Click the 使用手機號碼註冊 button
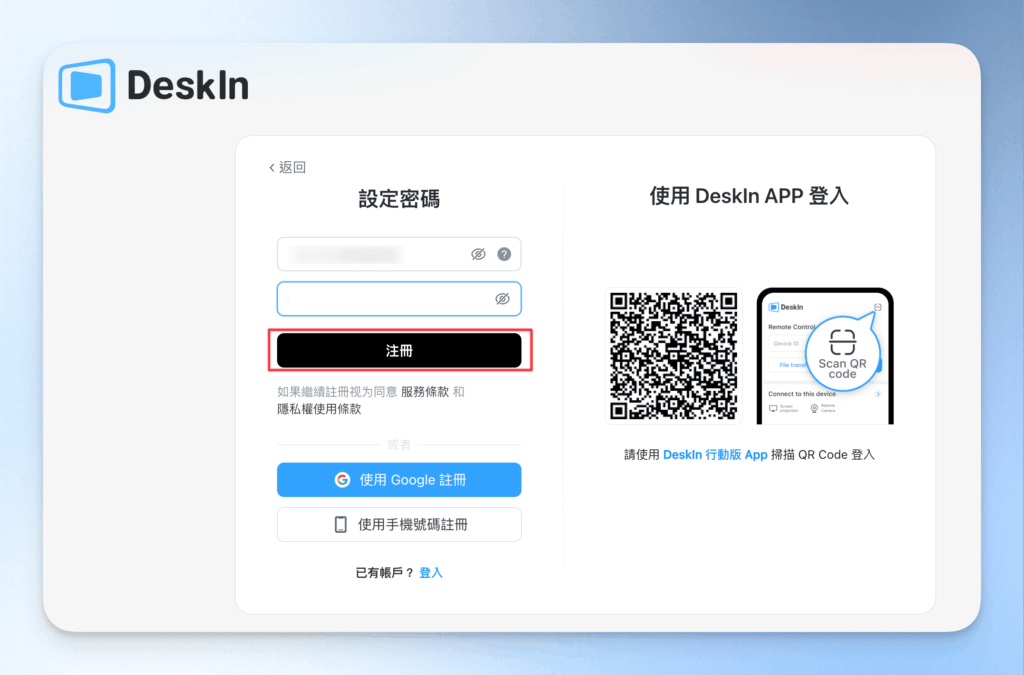 (399, 524)
